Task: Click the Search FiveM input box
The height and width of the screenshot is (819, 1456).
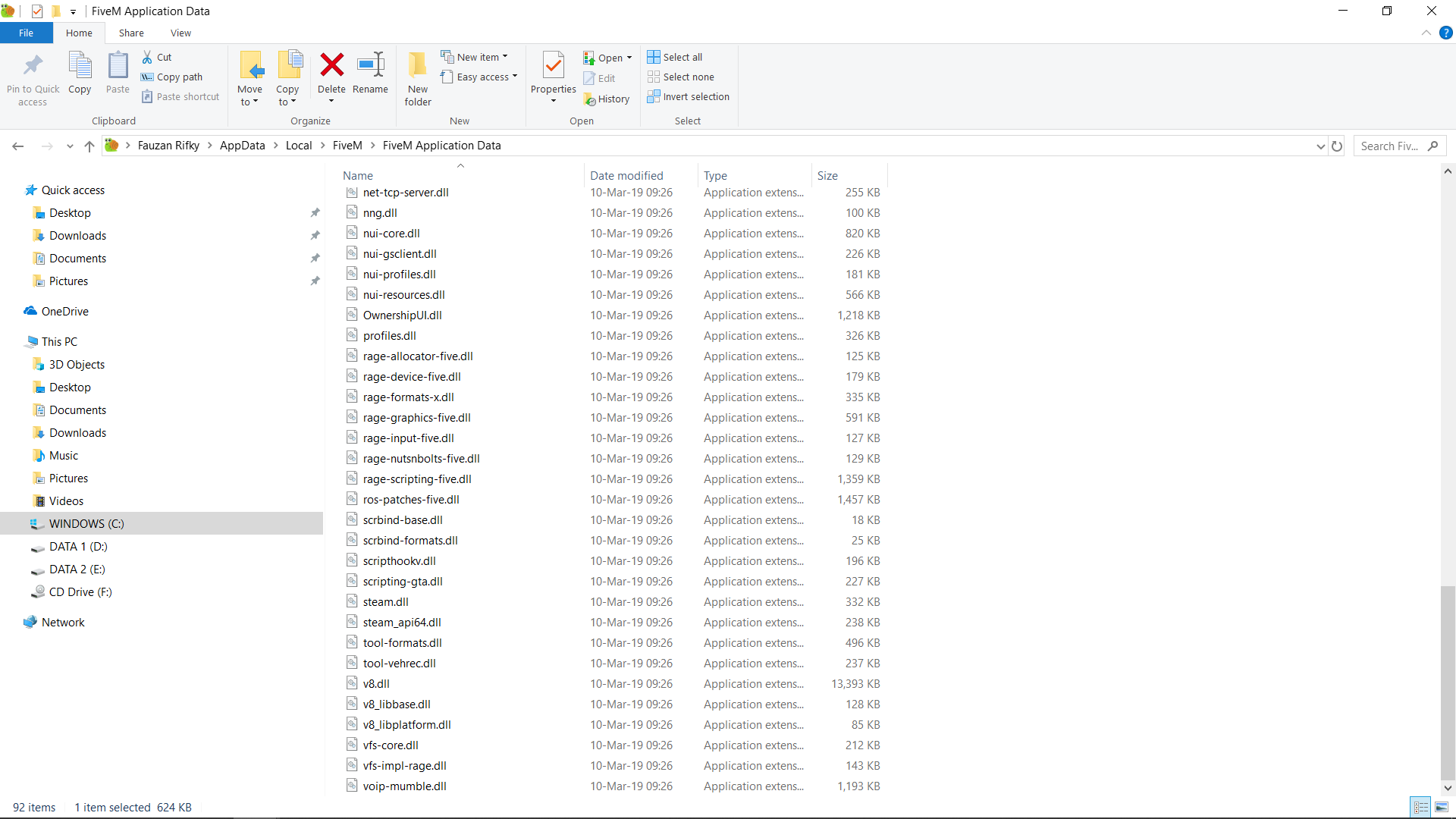Action: (1391, 146)
